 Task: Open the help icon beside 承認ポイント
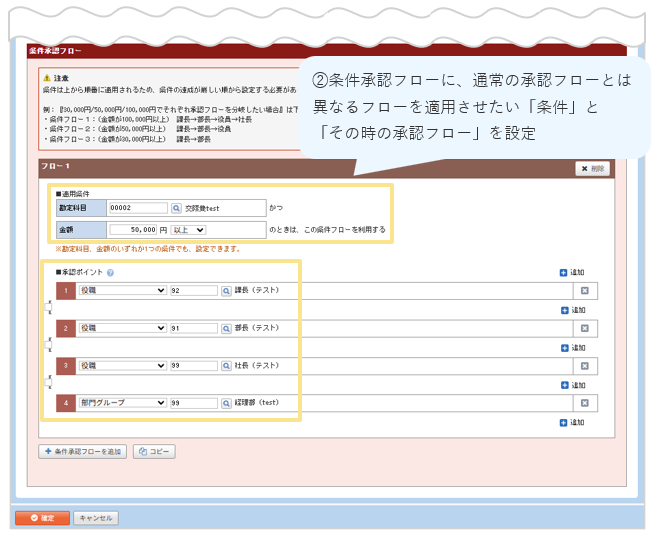[110, 273]
